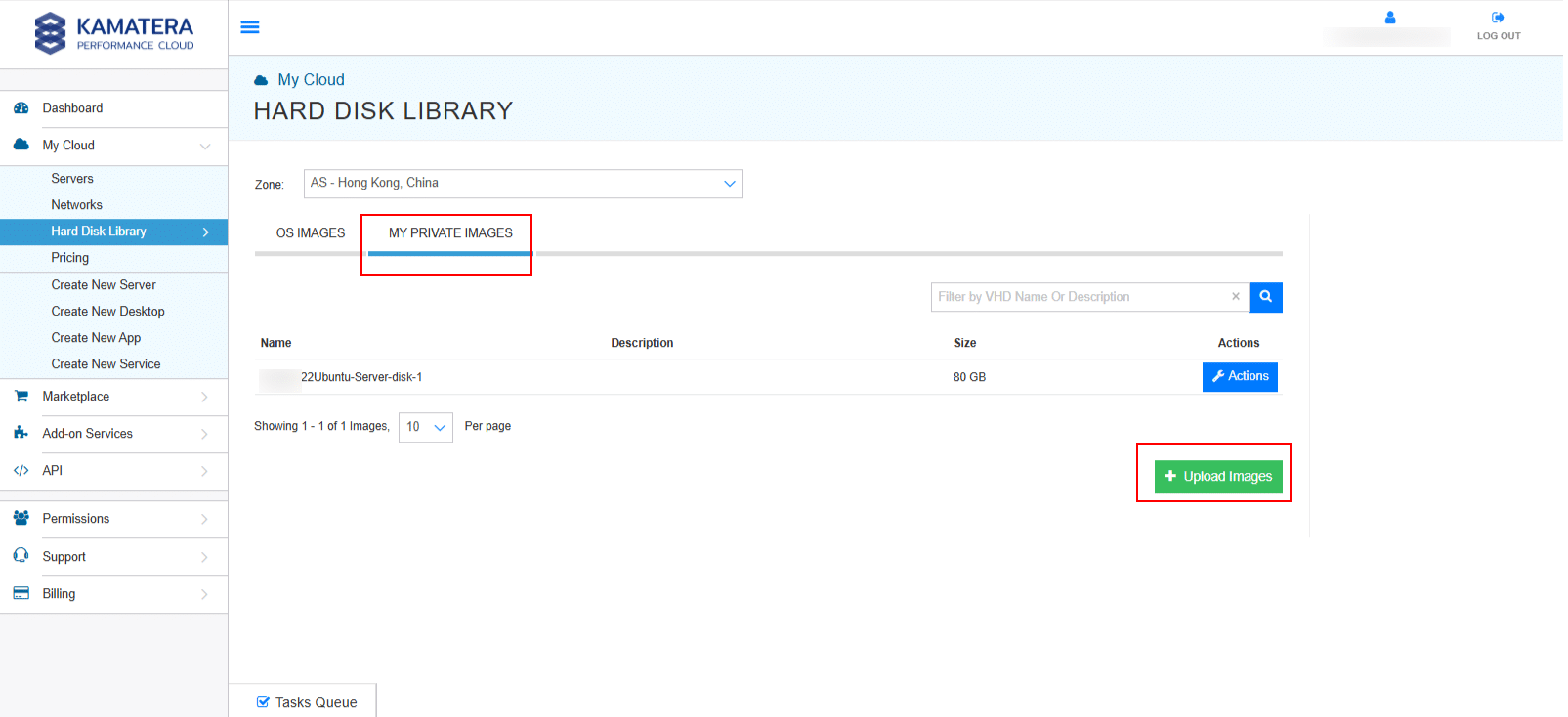This screenshot has height=717, width=1568.
Task: Expand the Marketplace chevron
Action: click(204, 397)
